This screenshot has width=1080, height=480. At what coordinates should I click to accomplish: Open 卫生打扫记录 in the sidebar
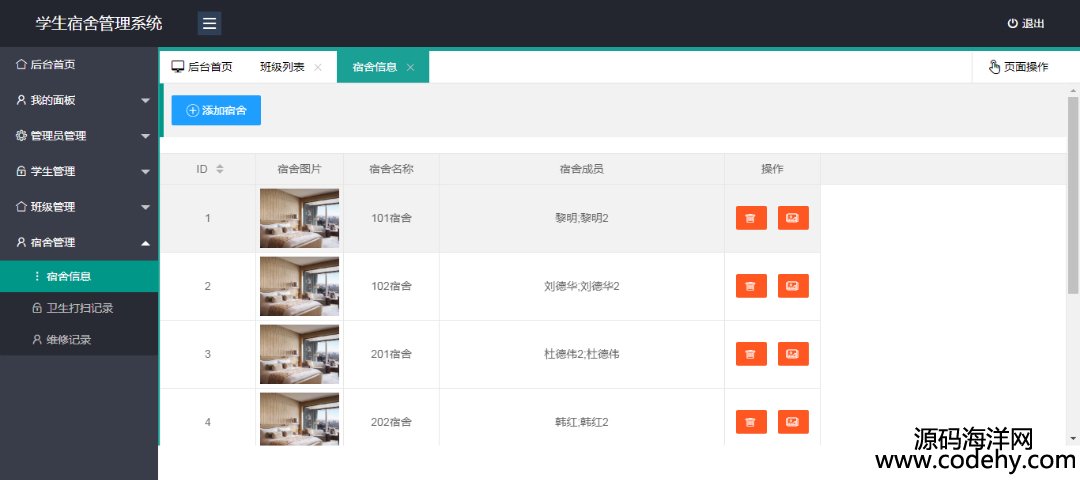[79, 308]
